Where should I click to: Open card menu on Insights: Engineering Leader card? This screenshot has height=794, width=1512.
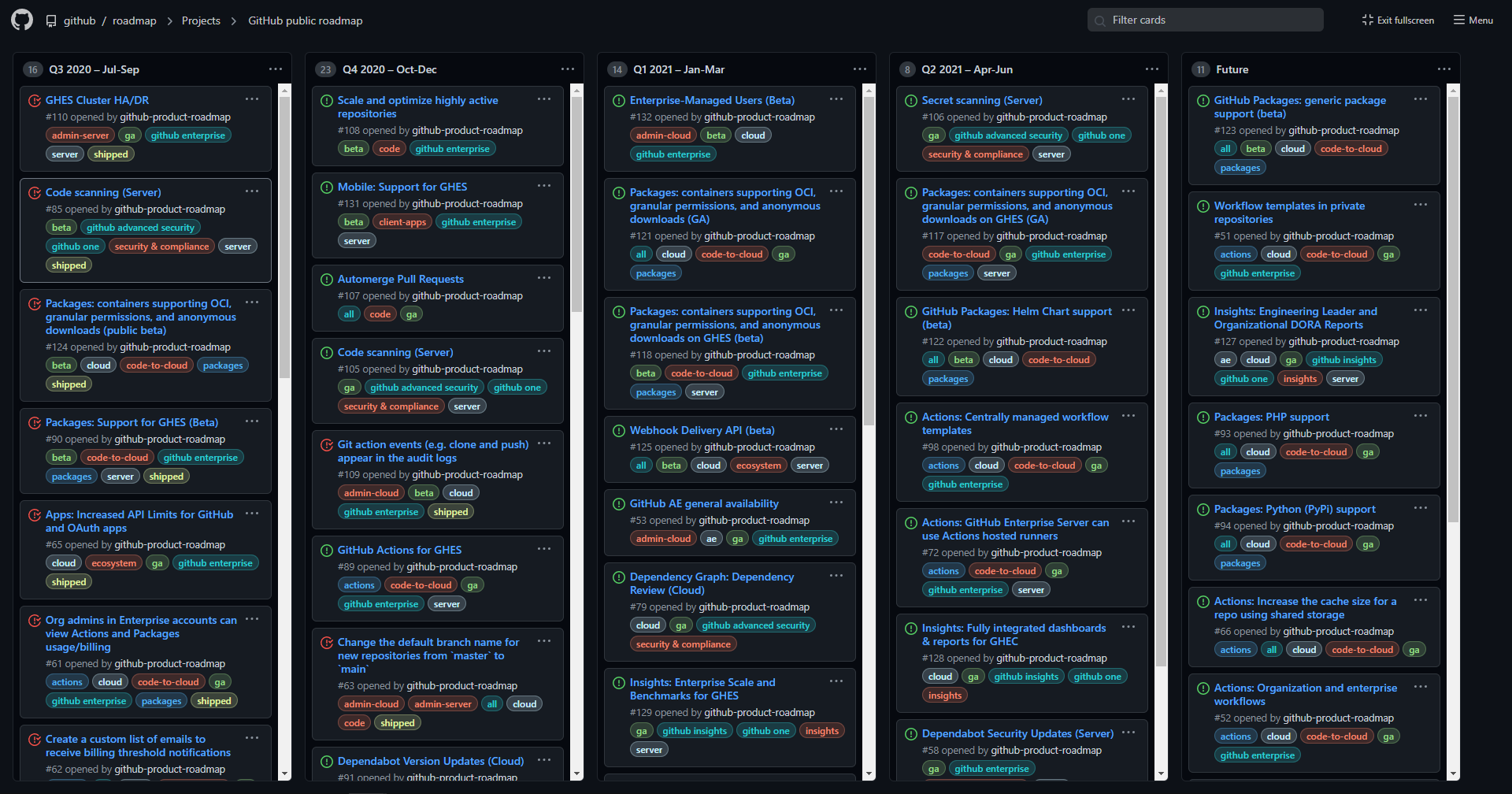[x=1421, y=310]
